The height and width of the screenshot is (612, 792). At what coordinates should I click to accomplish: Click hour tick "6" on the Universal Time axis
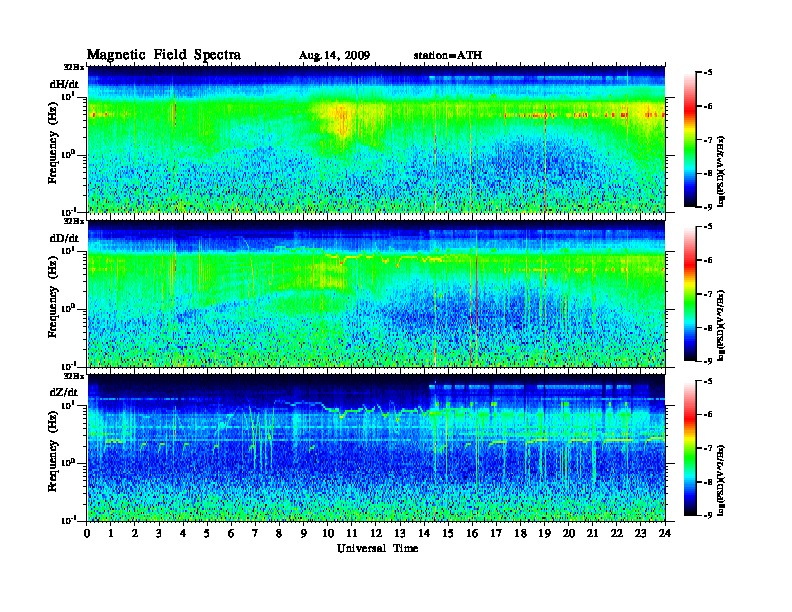pyautogui.click(x=231, y=533)
